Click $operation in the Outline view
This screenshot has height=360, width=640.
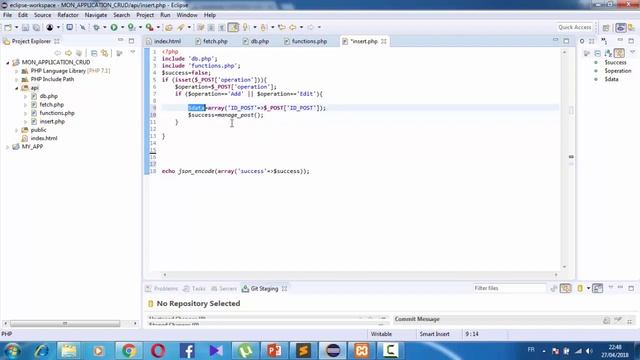(x=618, y=71)
